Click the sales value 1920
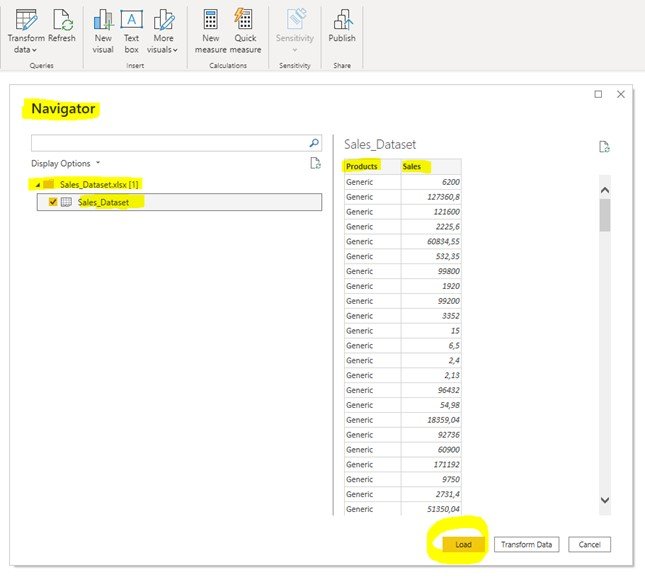645x582 pixels. (451, 286)
